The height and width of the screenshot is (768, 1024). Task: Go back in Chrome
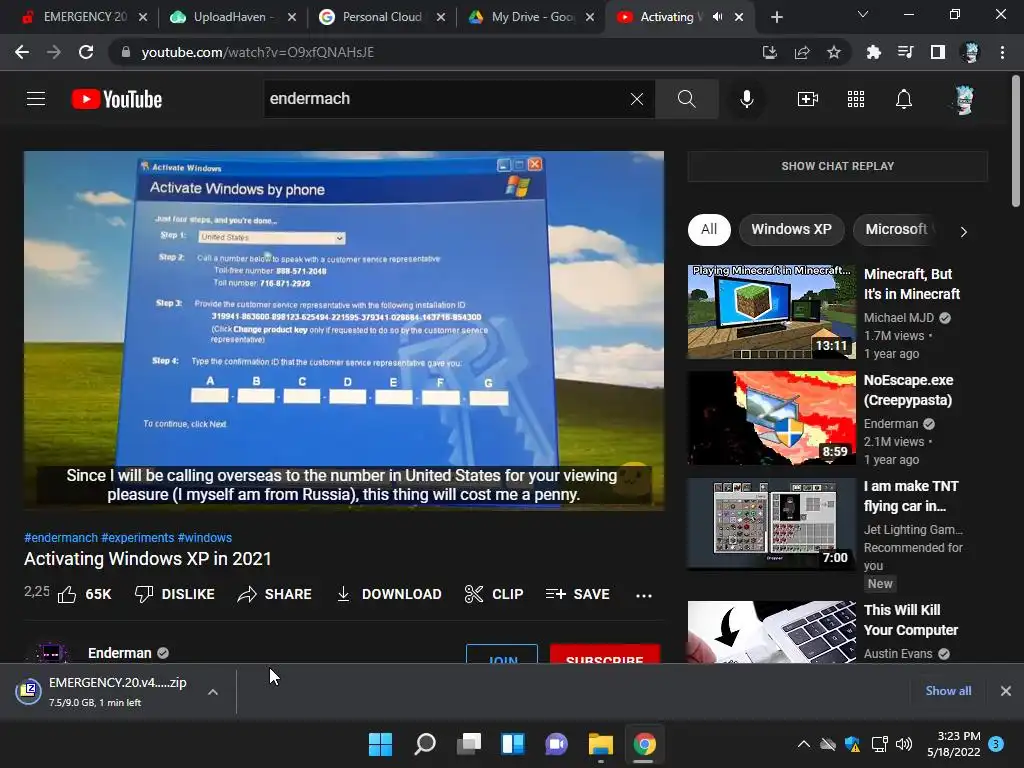[22, 52]
